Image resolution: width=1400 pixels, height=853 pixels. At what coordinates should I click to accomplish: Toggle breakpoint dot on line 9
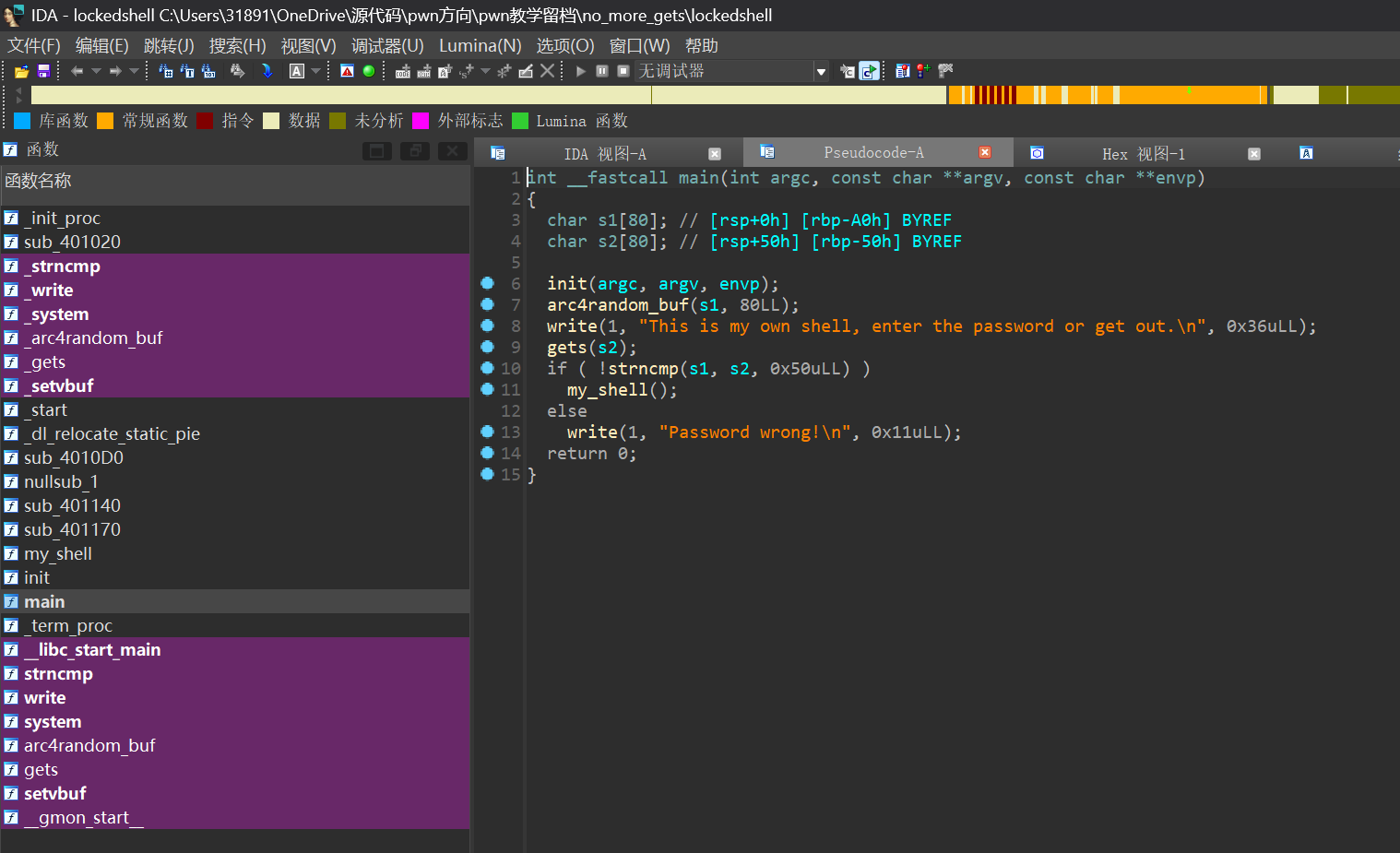(488, 347)
